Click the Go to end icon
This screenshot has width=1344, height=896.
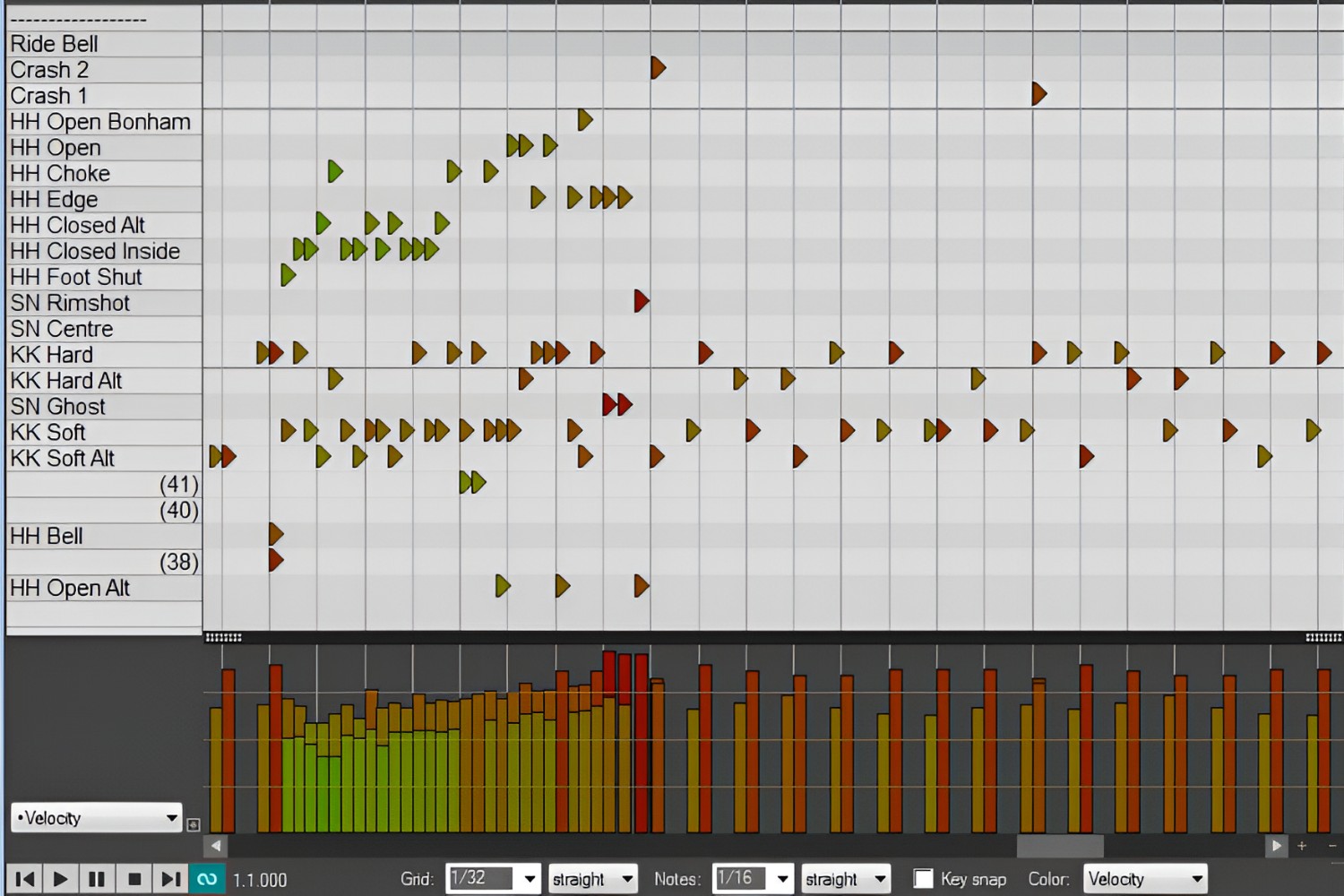click(170, 878)
